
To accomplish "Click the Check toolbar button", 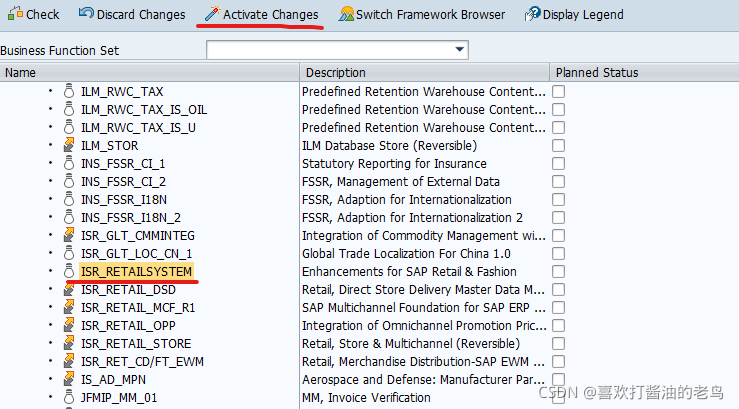I will point(33,15).
